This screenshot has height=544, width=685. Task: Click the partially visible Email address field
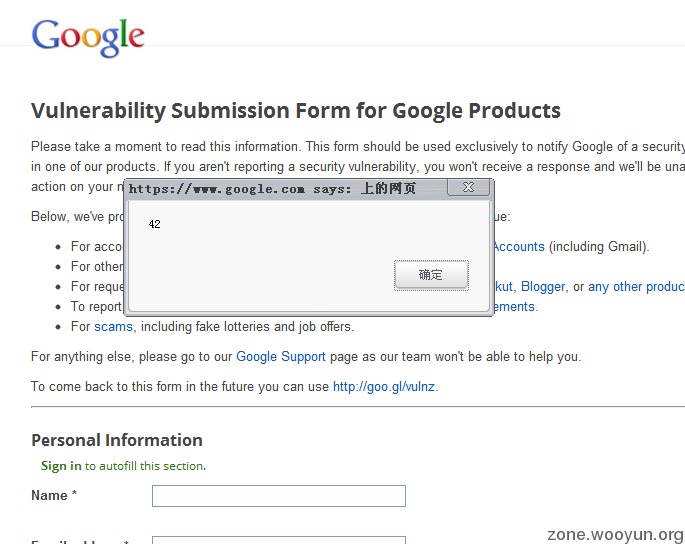click(278, 540)
